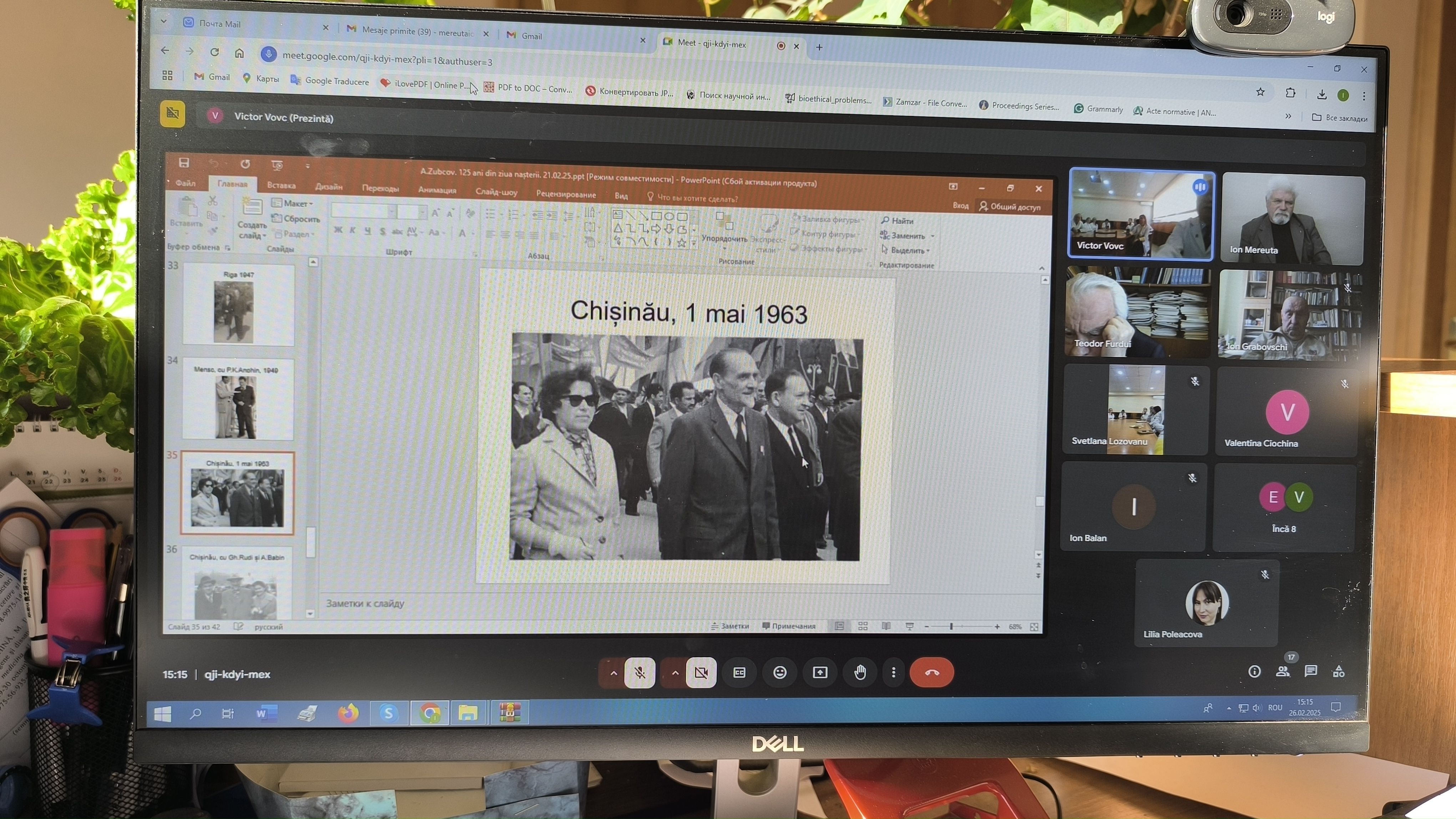The image size is (1456, 819).
Task: Click the present screen icon
Action: (x=820, y=672)
